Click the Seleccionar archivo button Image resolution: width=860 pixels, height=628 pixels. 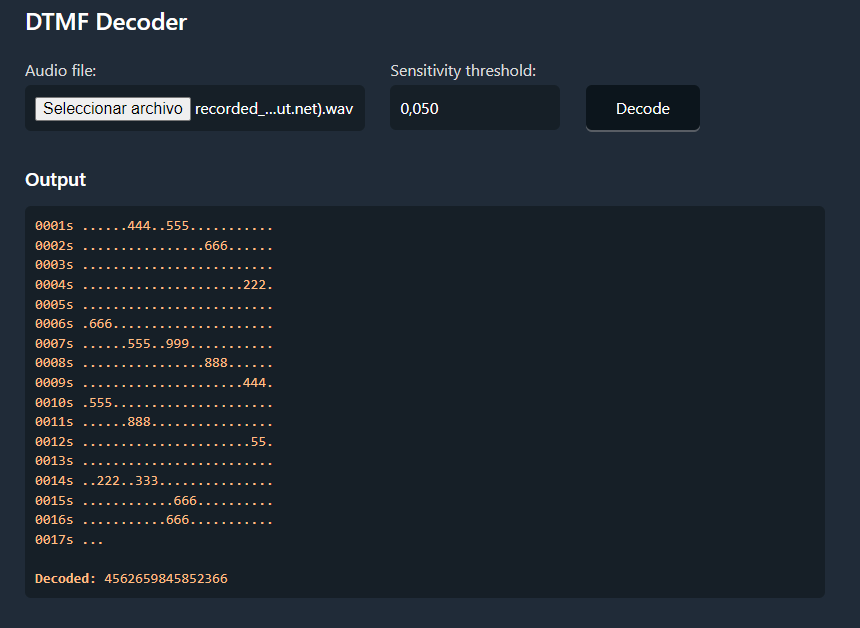(x=112, y=108)
